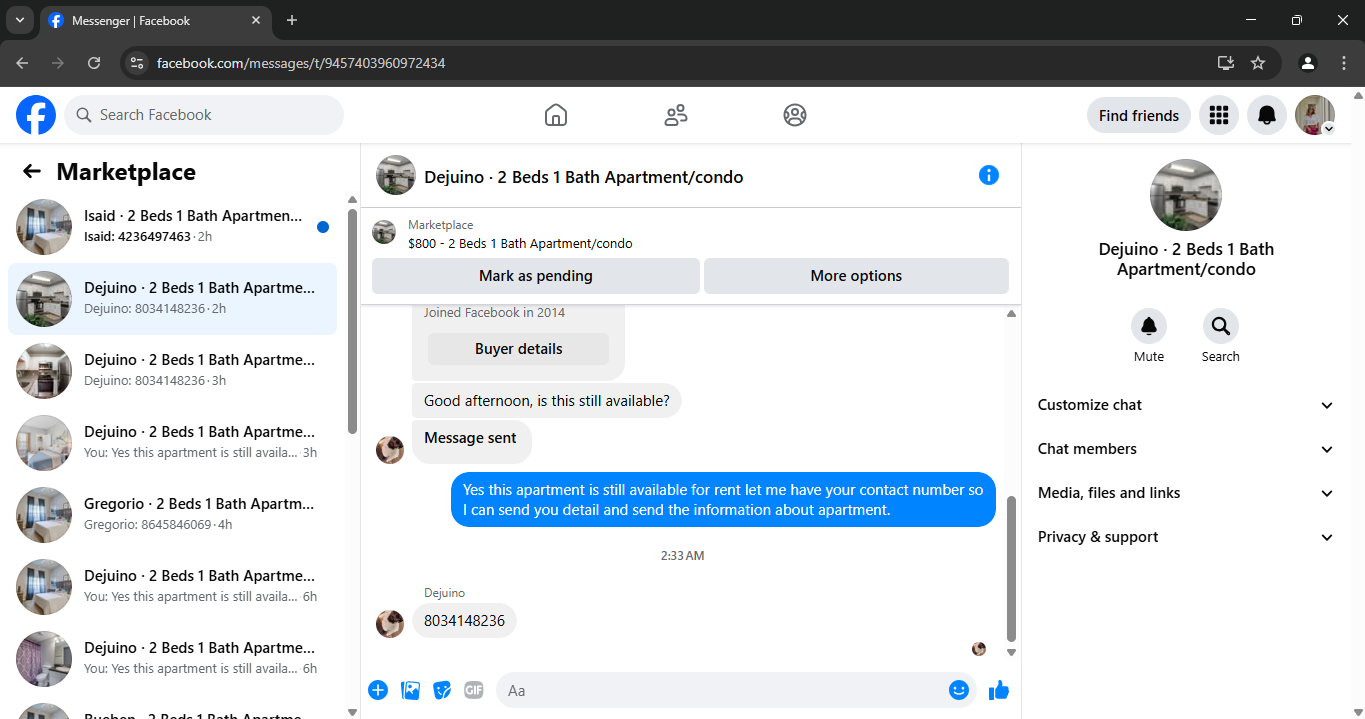The height and width of the screenshot is (719, 1365).
Task: Go back in Chrome history
Action: [22, 63]
